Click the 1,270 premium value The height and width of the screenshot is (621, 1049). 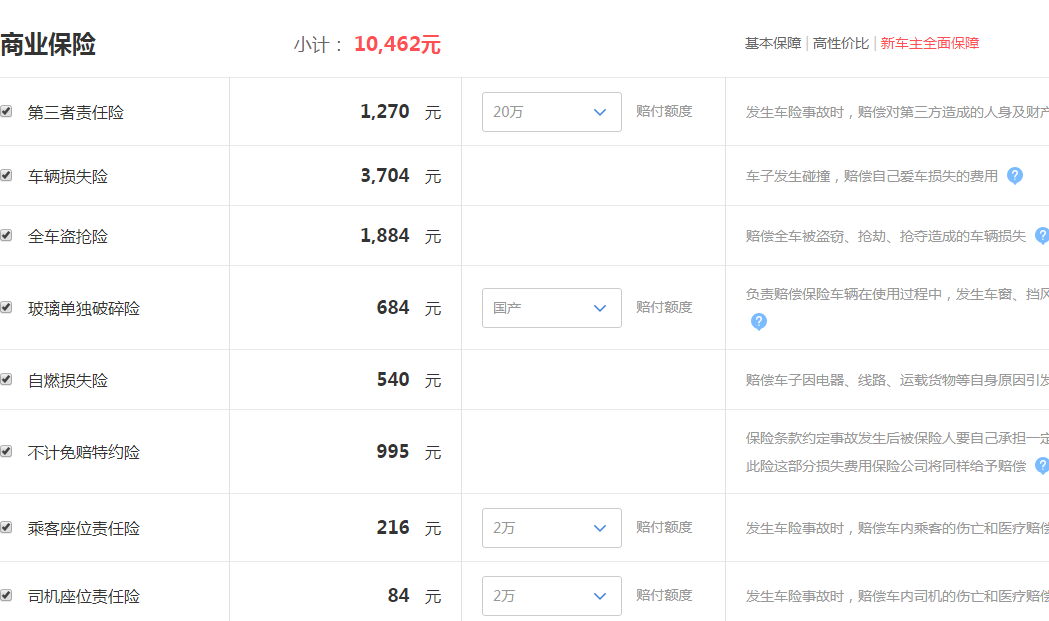[x=385, y=111]
